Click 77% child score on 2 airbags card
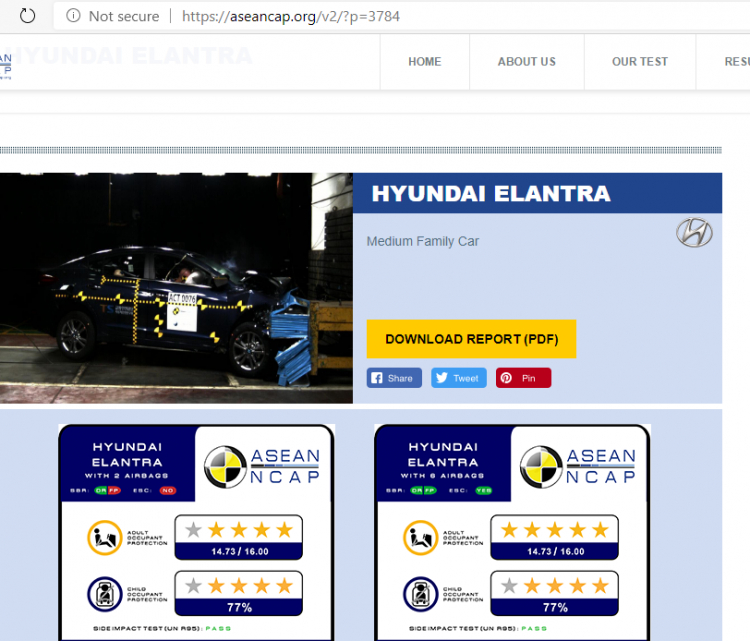 (x=239, y=608)
